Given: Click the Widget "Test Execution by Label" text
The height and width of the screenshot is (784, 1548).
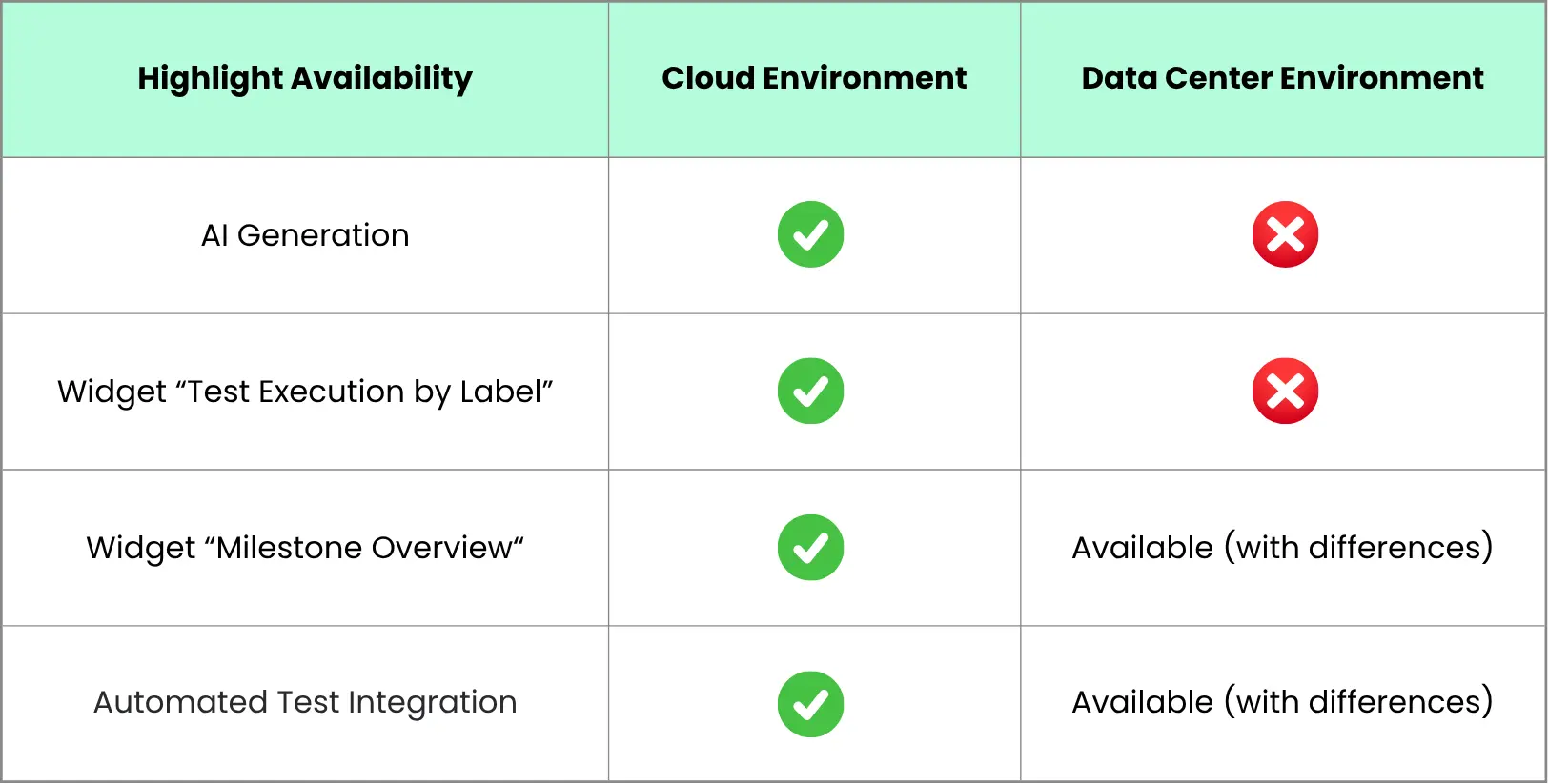Looking at the screenshot, I should [x=305, y=392].
